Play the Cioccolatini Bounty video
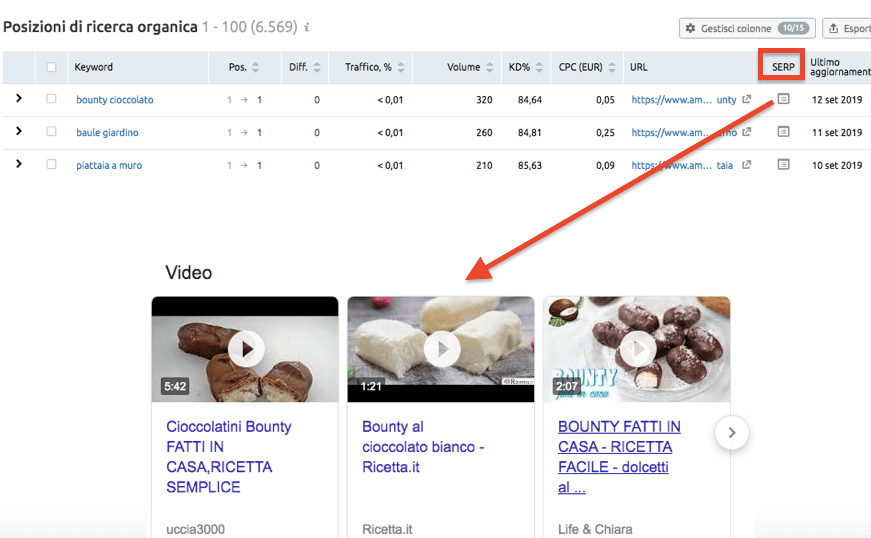 [x=246, y=349]
